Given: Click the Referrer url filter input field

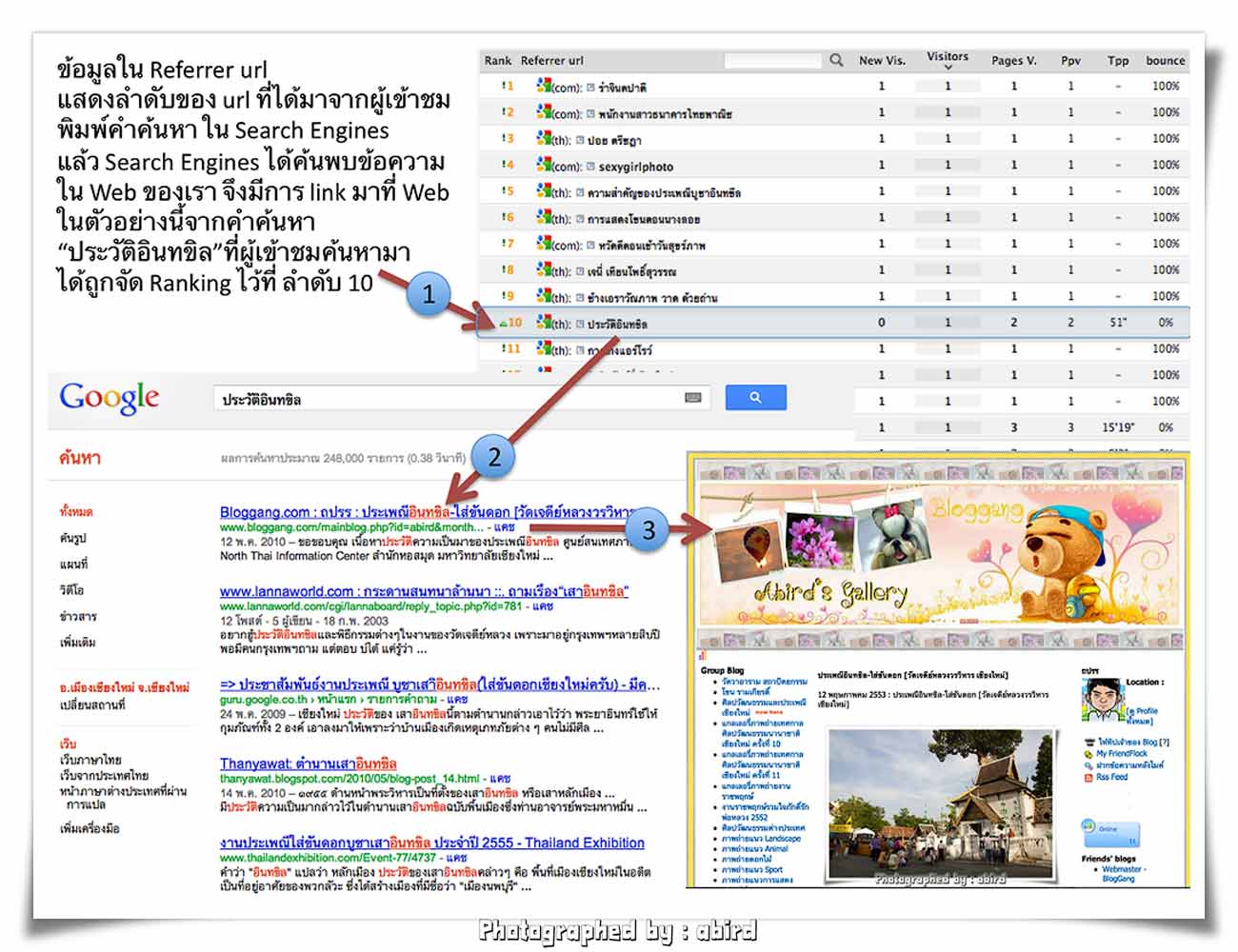Looking at the screenshot, I should [x=772, y=60].
